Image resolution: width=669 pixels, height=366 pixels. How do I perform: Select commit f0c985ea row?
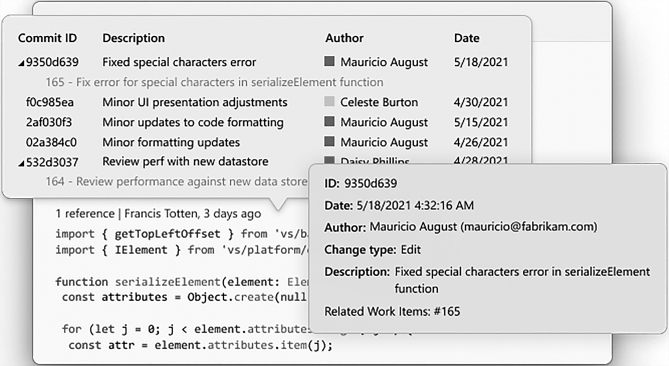point(267,102)
